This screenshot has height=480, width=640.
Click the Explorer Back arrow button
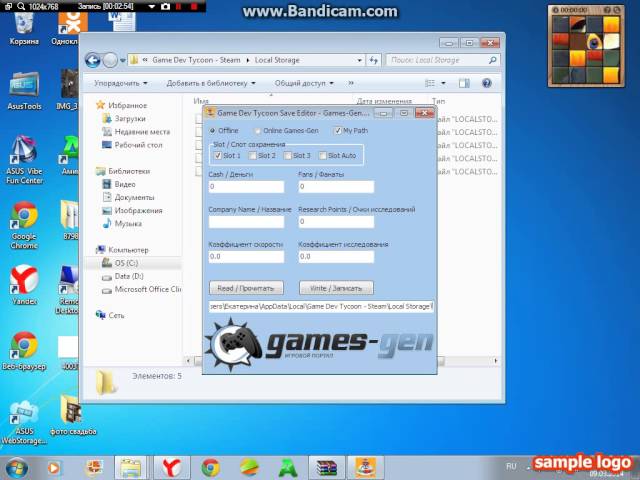tap(93, 60)
